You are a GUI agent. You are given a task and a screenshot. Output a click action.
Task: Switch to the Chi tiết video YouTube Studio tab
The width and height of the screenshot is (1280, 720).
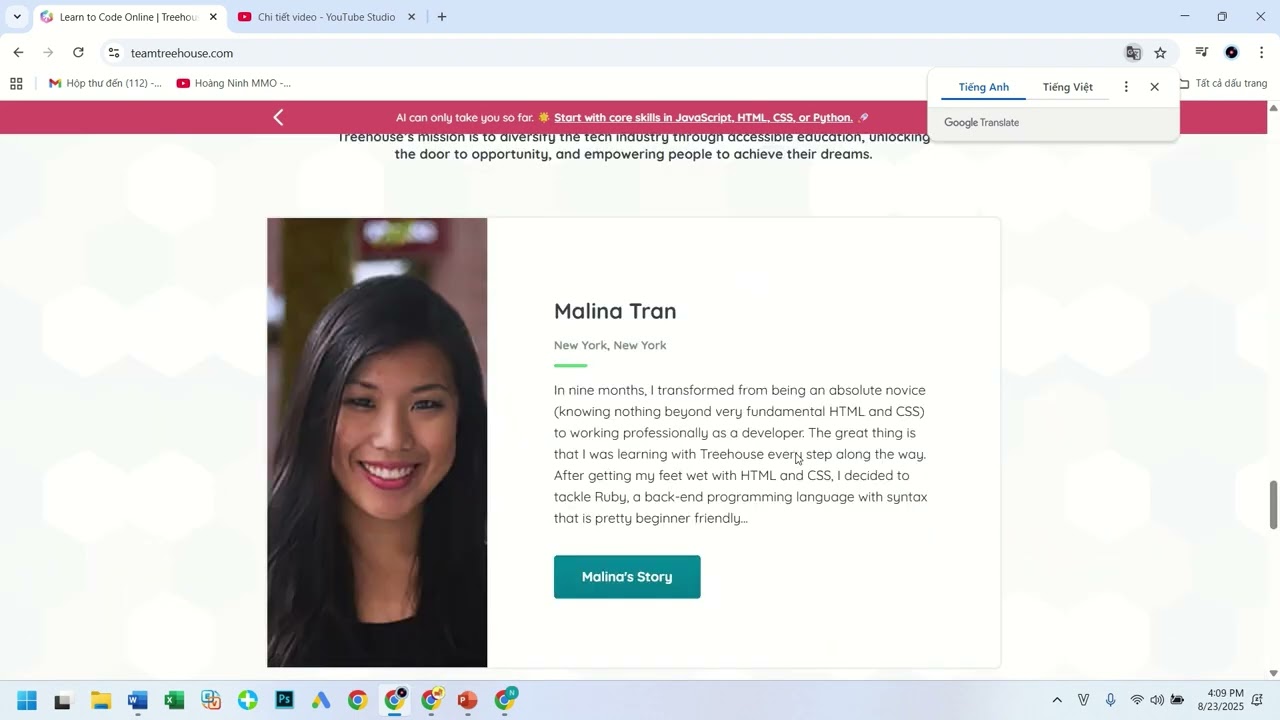pos(326,17)
